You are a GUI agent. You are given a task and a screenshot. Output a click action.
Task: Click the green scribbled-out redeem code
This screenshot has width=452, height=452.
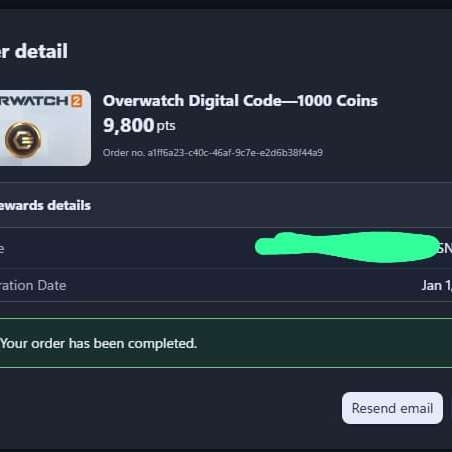[x=347, y=247]
